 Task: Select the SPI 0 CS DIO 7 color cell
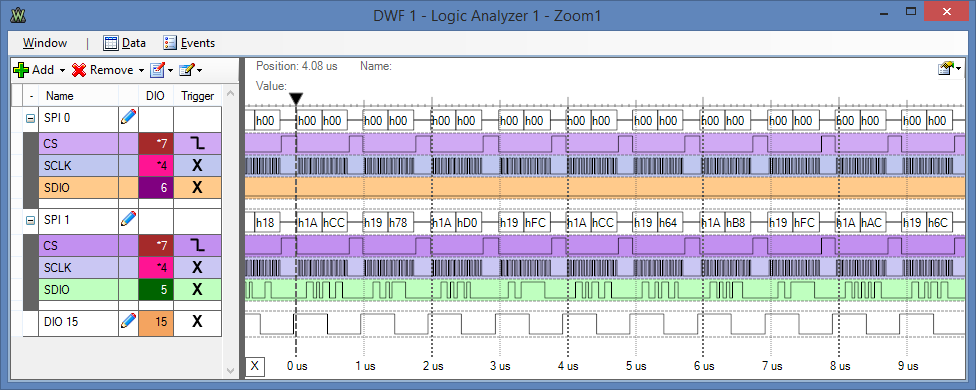(x=156, y=144)
